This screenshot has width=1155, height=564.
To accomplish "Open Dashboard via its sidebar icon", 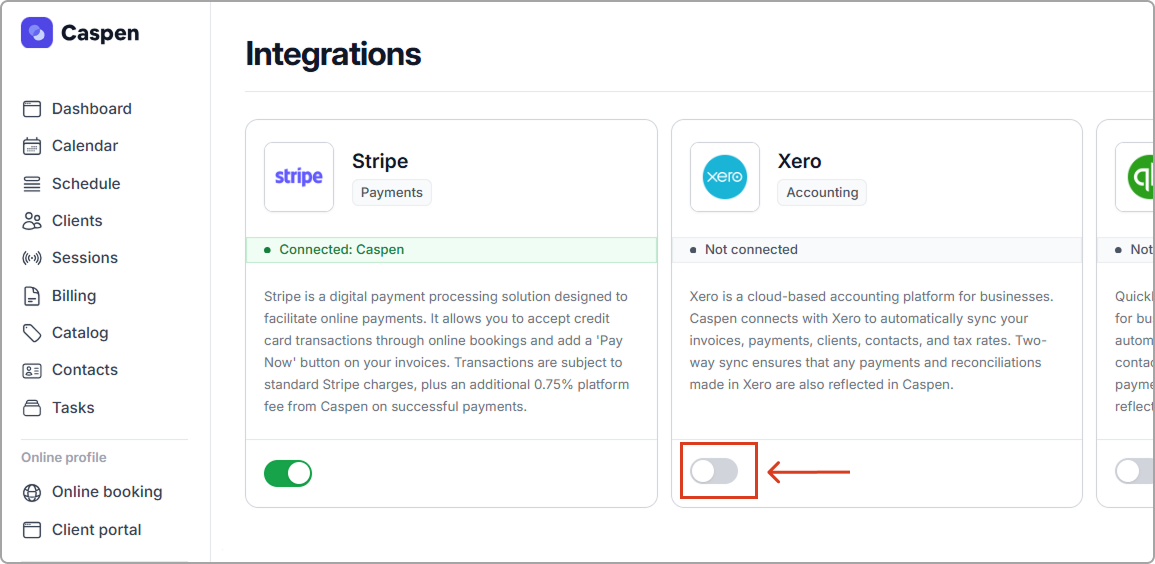I will tap(32, 109).
